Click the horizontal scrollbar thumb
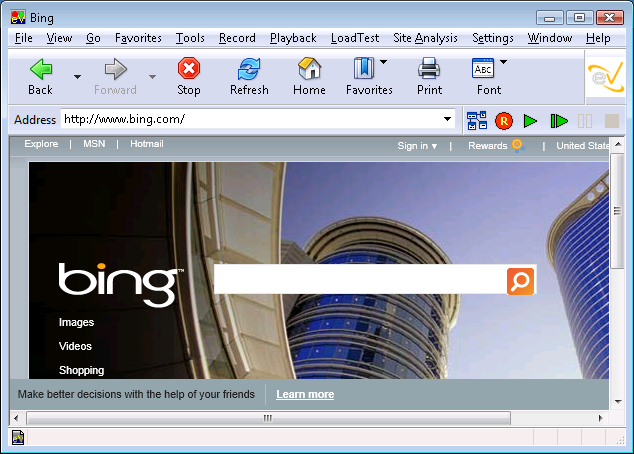This screenshot has width=634, height=454. click(268, 418)
